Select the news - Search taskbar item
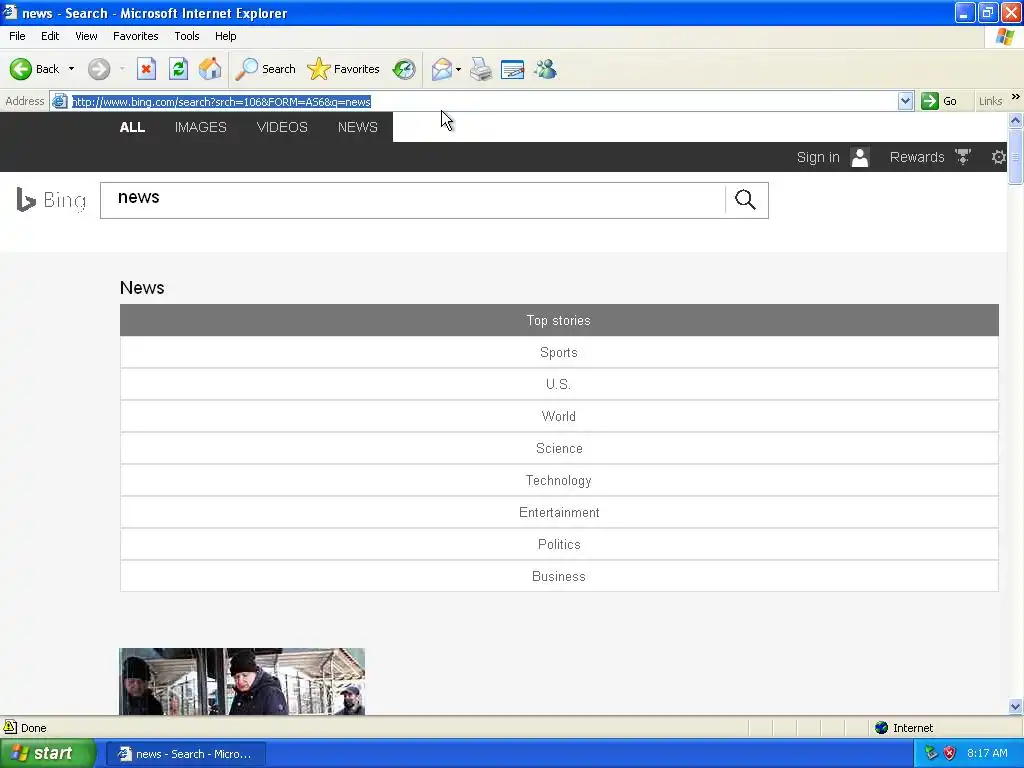This screenshot has width=1024, height=768. coord(185,754)
